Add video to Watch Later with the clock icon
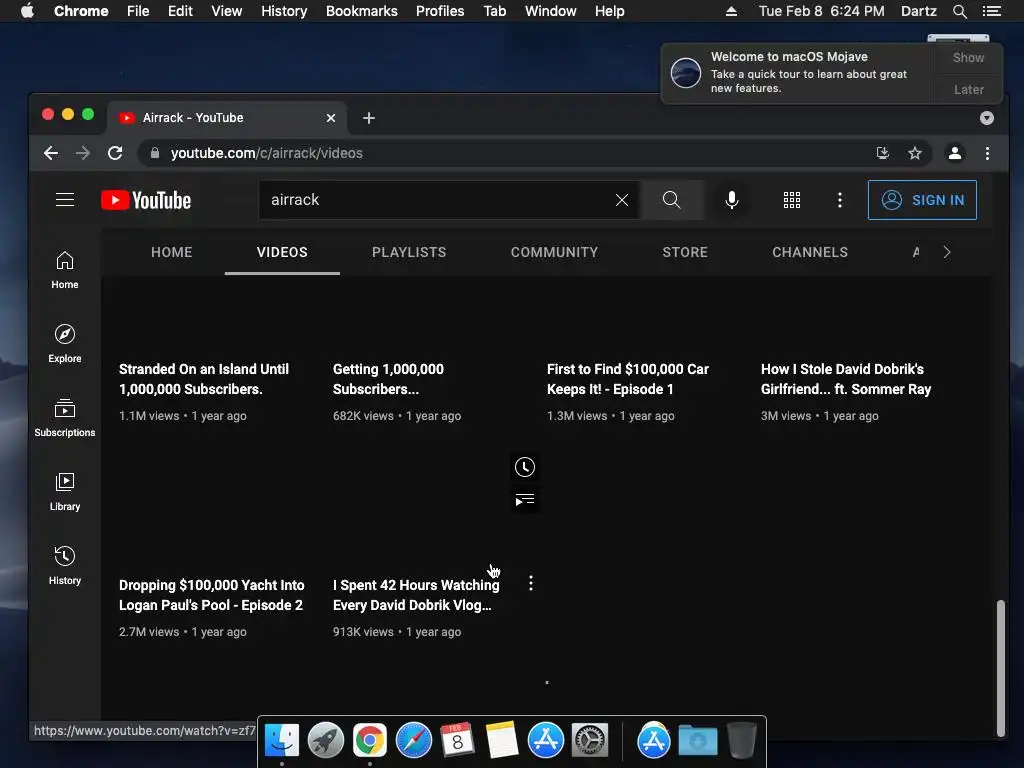Image resolution: width=1024 pixels, height=768 pixels. coord(524,467)
